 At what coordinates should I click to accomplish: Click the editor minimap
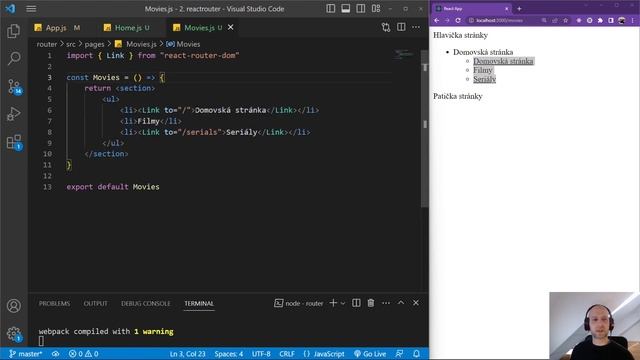click(x=404, y=54)
